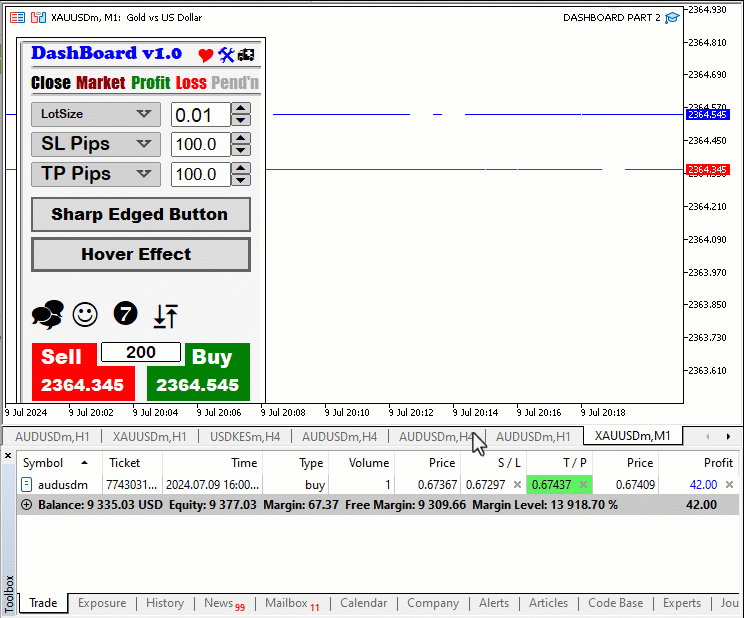Click the Hover Effect button
Screen dimensions: 744x618
[x=141, y=255]
